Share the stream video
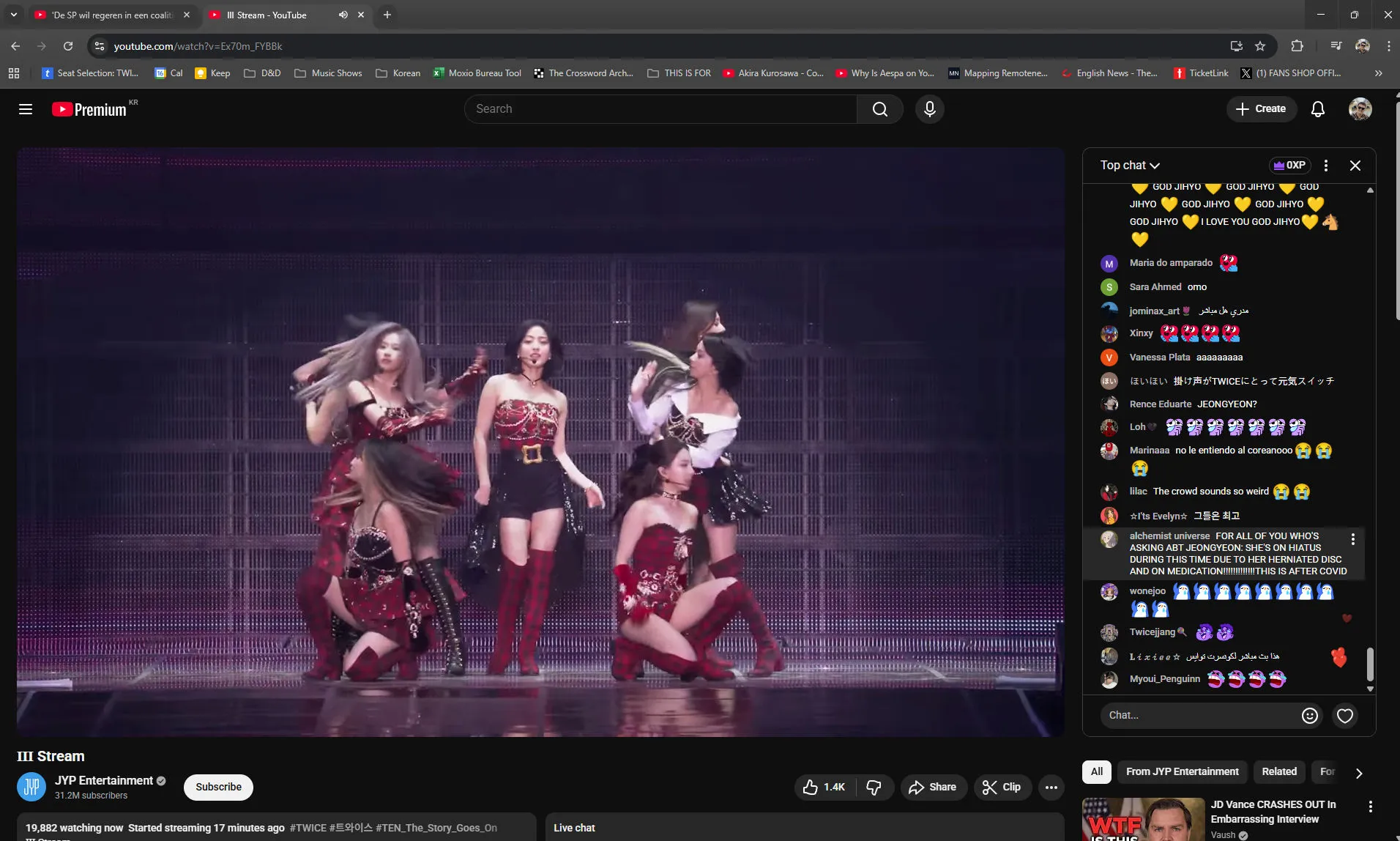The width and height of the screenshot is (1400, 841). click(933, 788)
